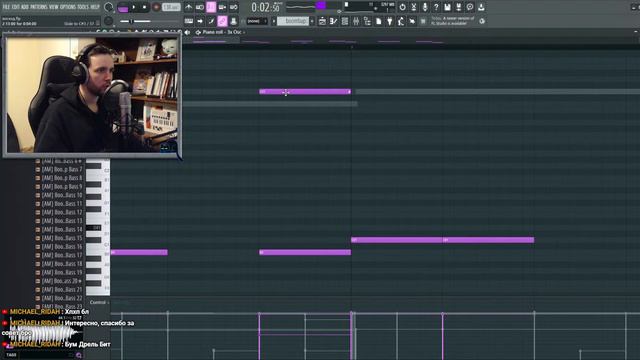Screen dimensions: 640x360
Task: Open the Mixer view icon
Action: coord(356,21)
